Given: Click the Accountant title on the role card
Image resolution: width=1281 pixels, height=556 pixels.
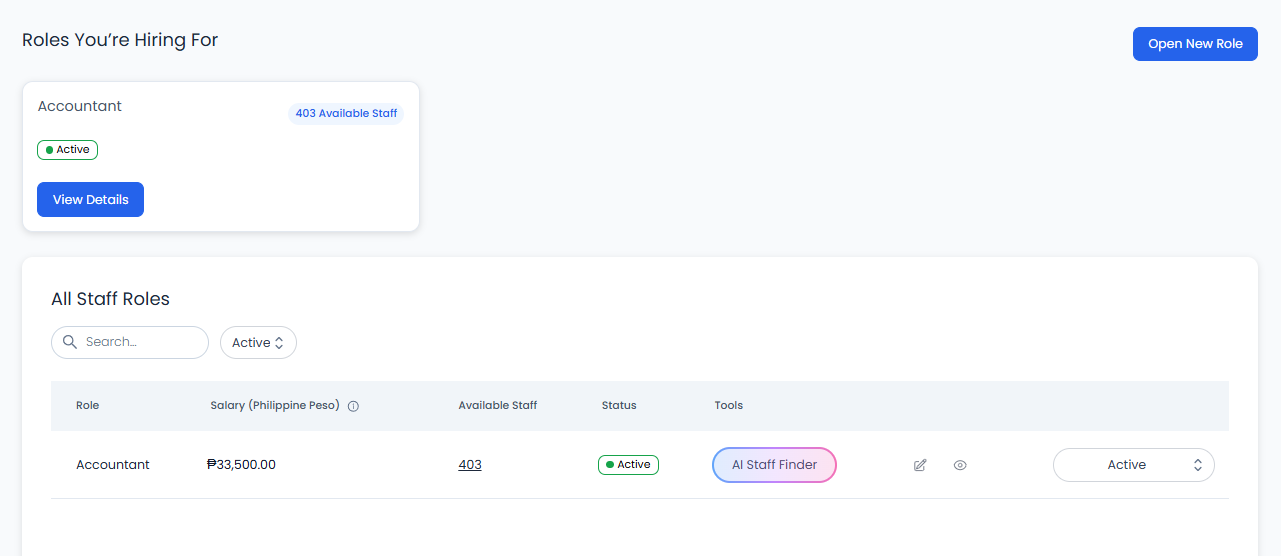Looking at the screenshot, I should (x=80, y=106).
